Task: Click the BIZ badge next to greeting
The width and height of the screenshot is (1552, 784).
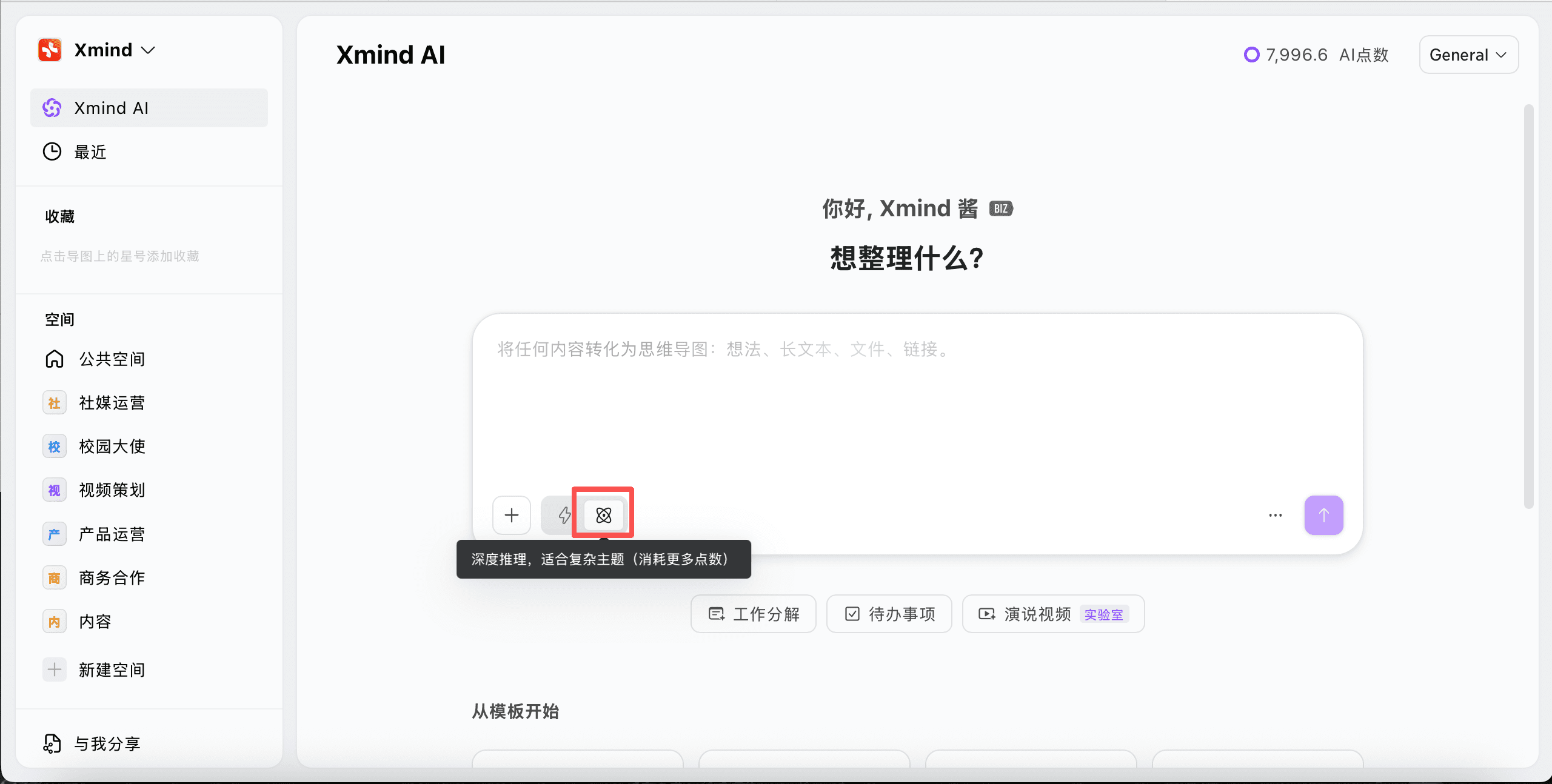Action: pos(1001,209)
